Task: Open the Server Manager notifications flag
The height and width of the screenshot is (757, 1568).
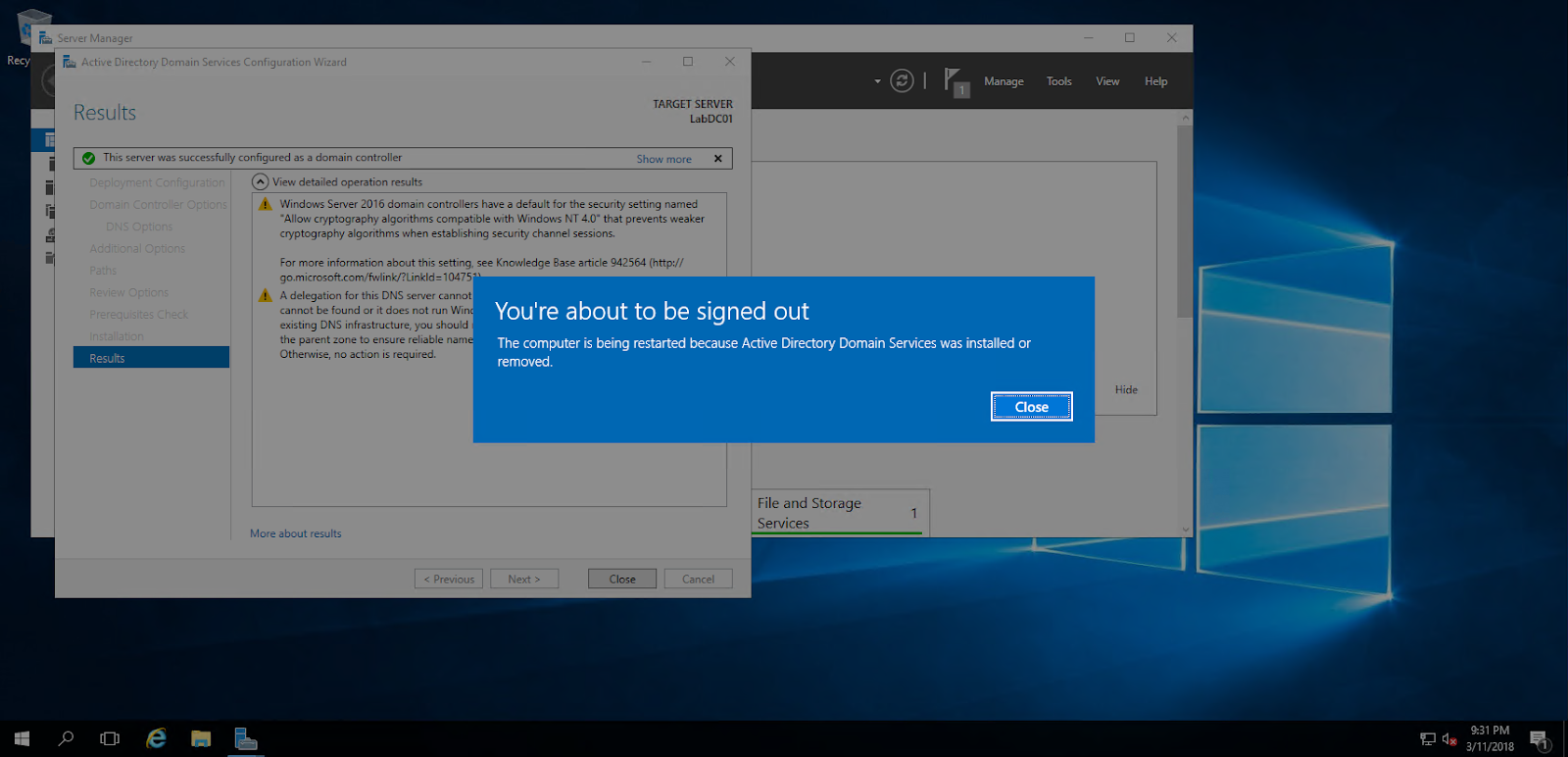Action: click(955, 81)
